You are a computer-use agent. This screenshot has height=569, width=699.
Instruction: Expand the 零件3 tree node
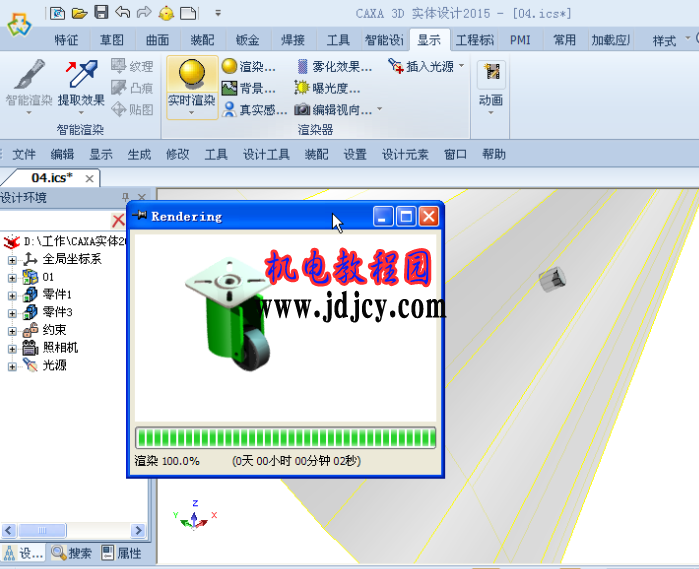12,313
